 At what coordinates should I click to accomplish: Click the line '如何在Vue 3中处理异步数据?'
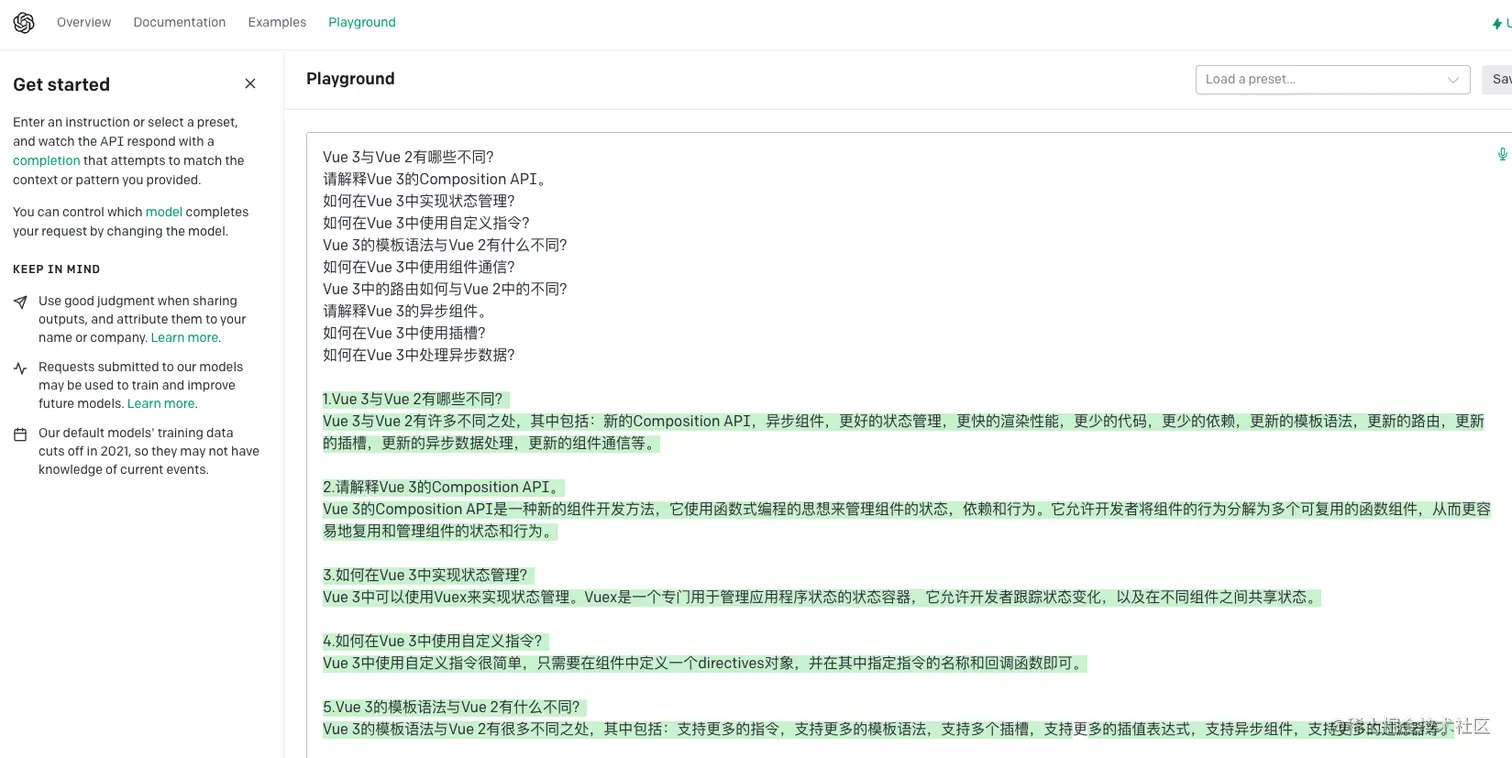point(419,355)
